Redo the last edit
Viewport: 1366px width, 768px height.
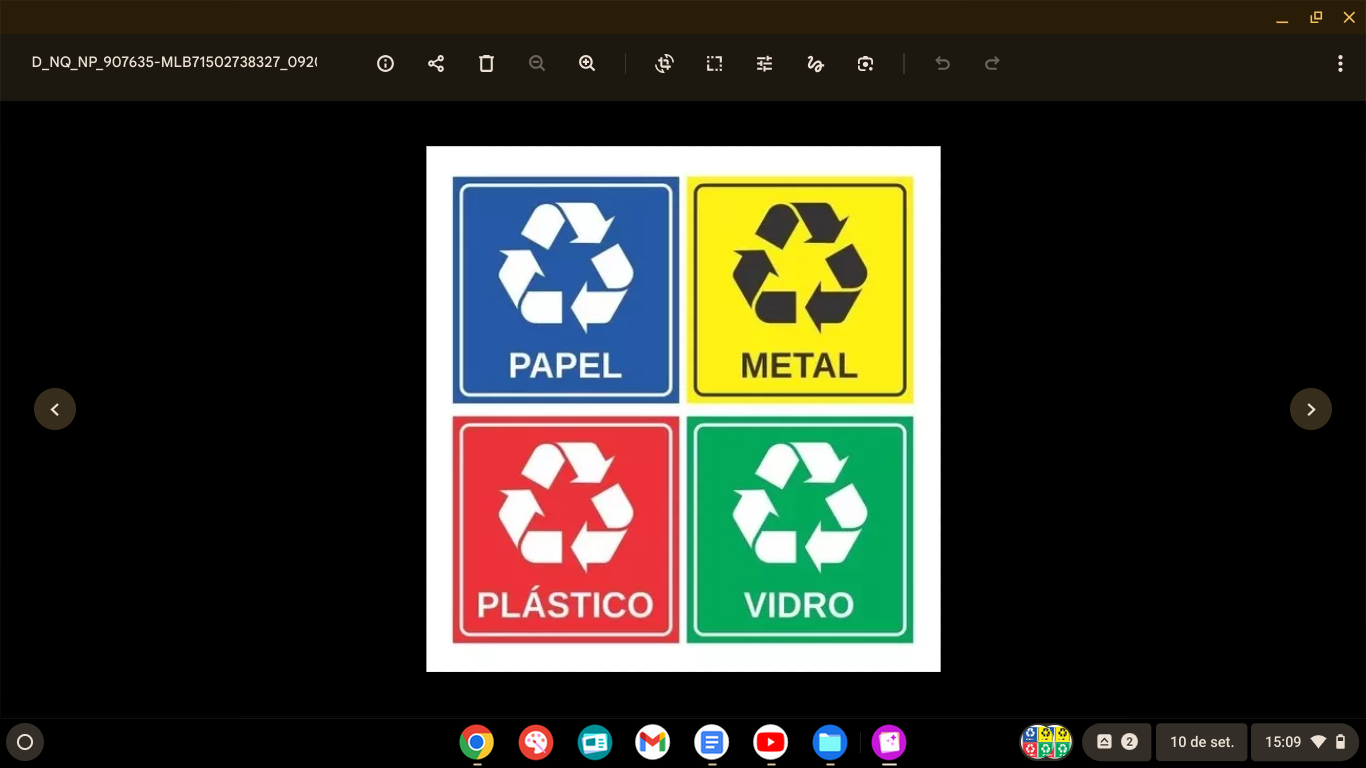pos(992,64)
